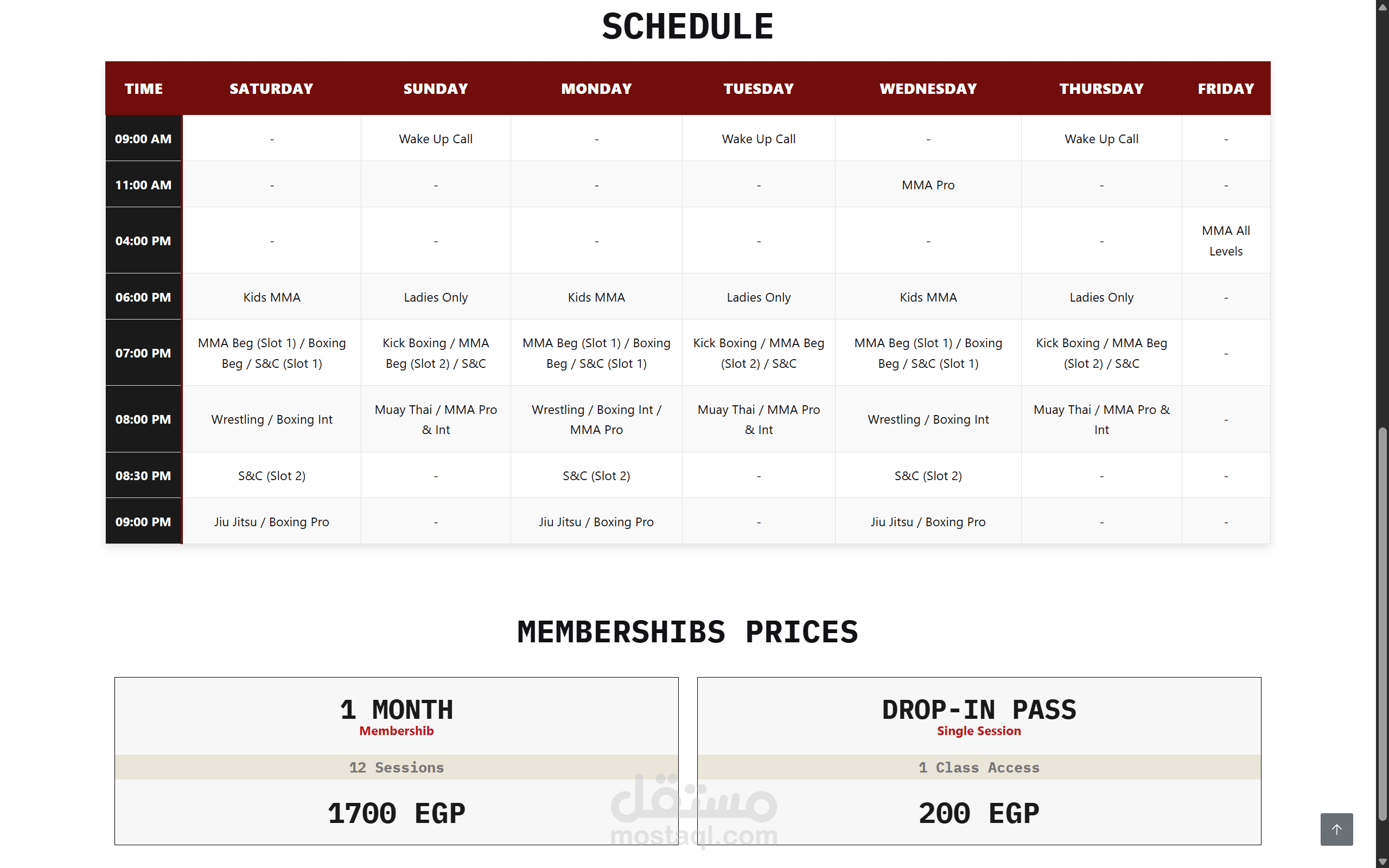The height and width of the screenshot is (868, 1389).
Task: Click Monday's Wrestling / Boxing Int / MMA Pro cell
Action: [596, 419]
